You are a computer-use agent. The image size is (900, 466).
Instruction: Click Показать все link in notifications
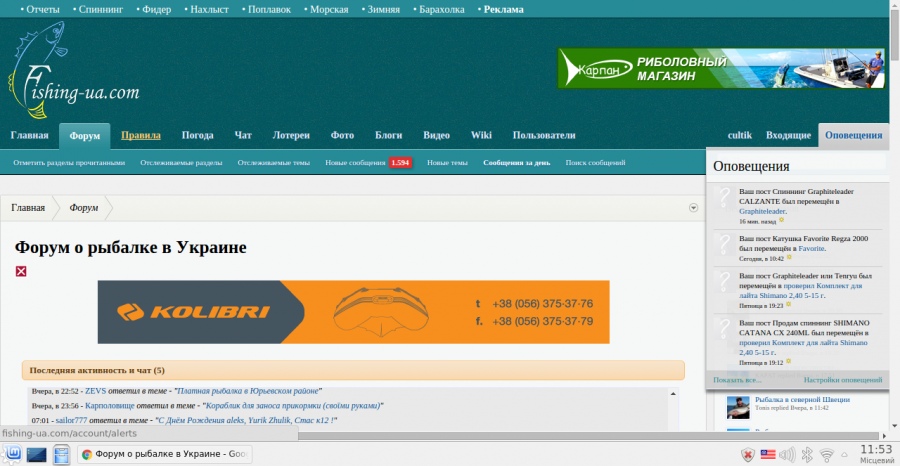tap(737, 380)
